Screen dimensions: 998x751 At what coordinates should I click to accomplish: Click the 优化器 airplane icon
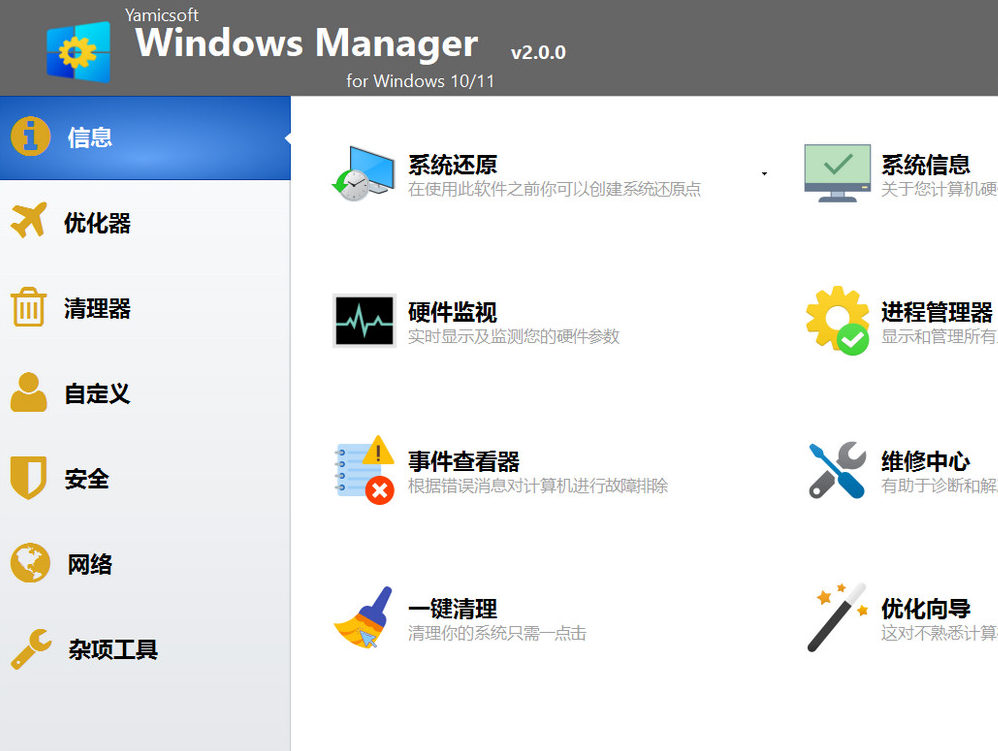coord(29,221)
